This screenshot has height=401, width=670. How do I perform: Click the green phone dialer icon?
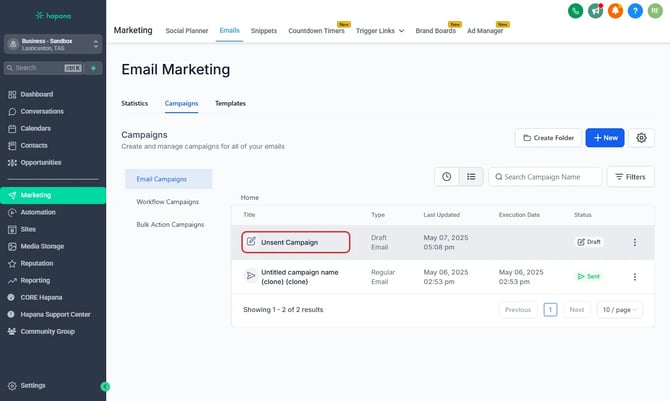click(x=575, y=11)
